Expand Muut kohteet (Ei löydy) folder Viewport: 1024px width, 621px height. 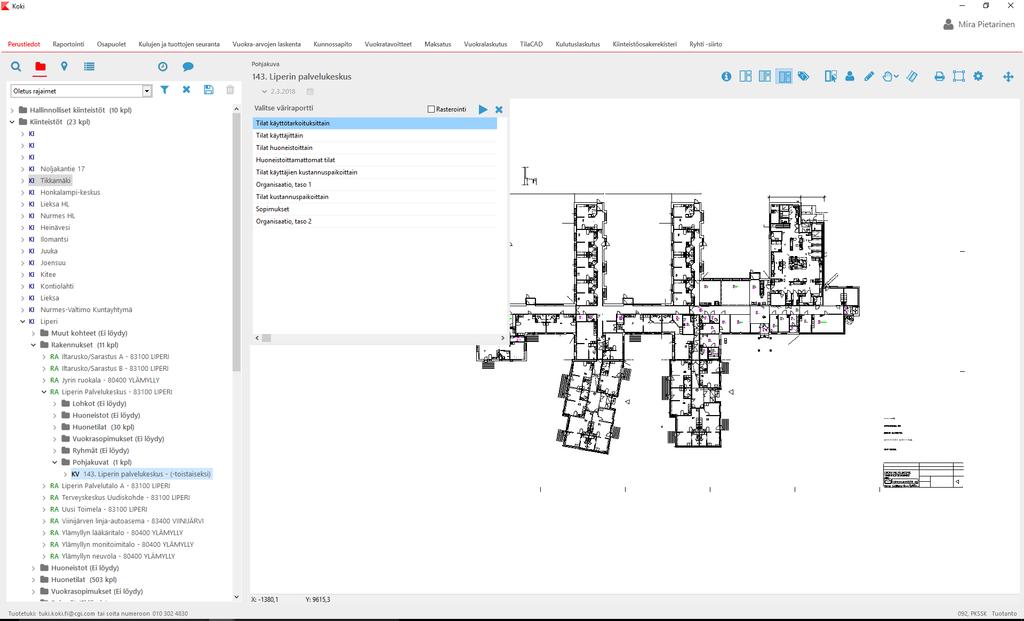tap(33, 334)
